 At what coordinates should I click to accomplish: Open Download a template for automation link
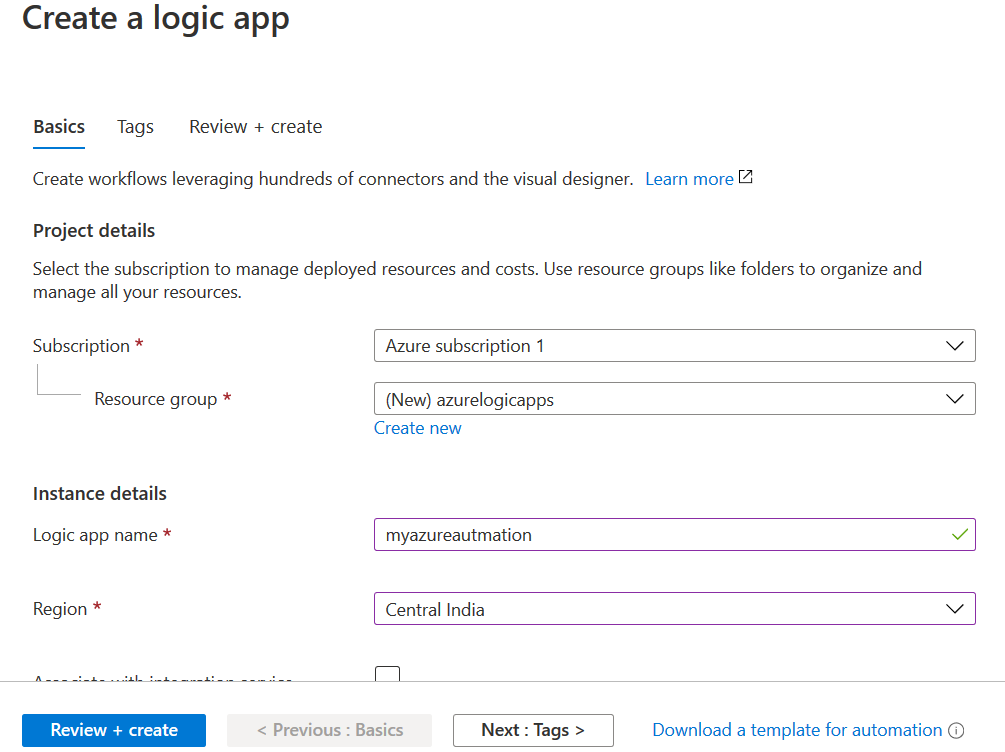(x=796, y=730)
